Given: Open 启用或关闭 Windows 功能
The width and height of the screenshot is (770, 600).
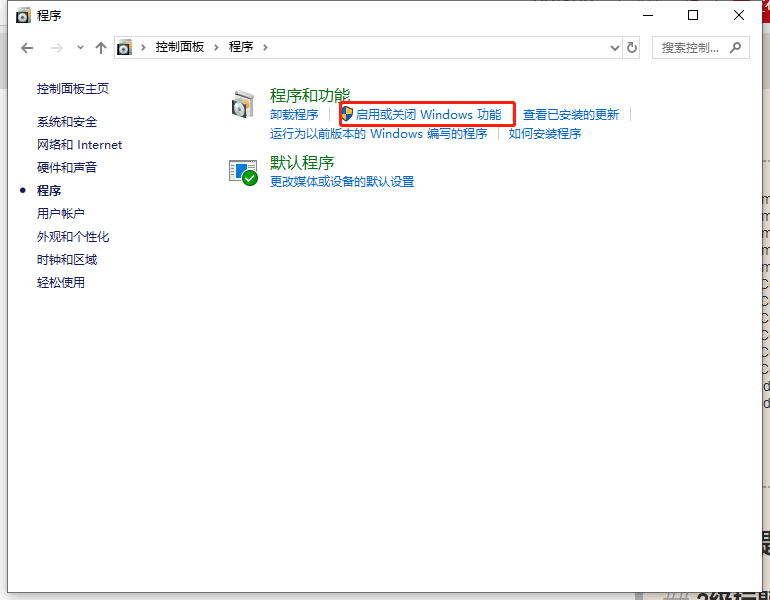Looking at the screenshot, I should [x=428, y=114].
